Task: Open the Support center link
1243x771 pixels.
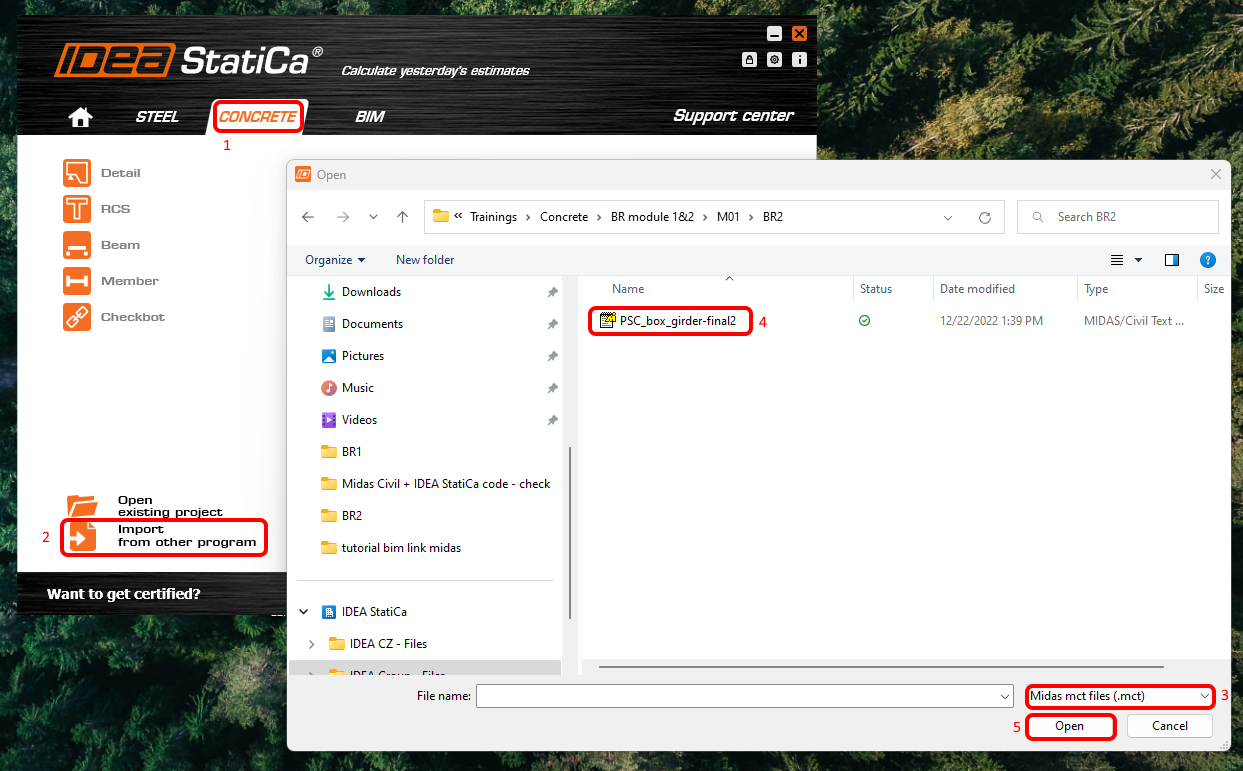Action: [x=733, y=116]
